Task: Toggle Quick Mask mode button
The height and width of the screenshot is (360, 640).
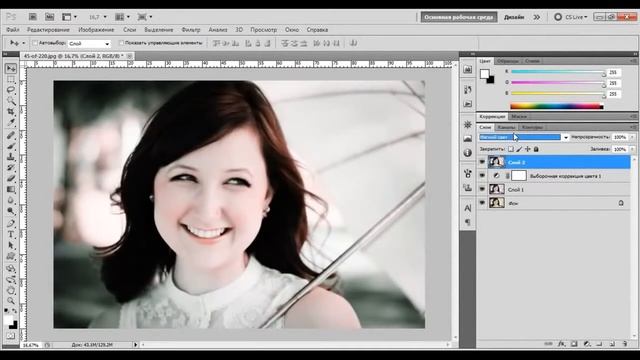Action: click(x=11, y=336)
